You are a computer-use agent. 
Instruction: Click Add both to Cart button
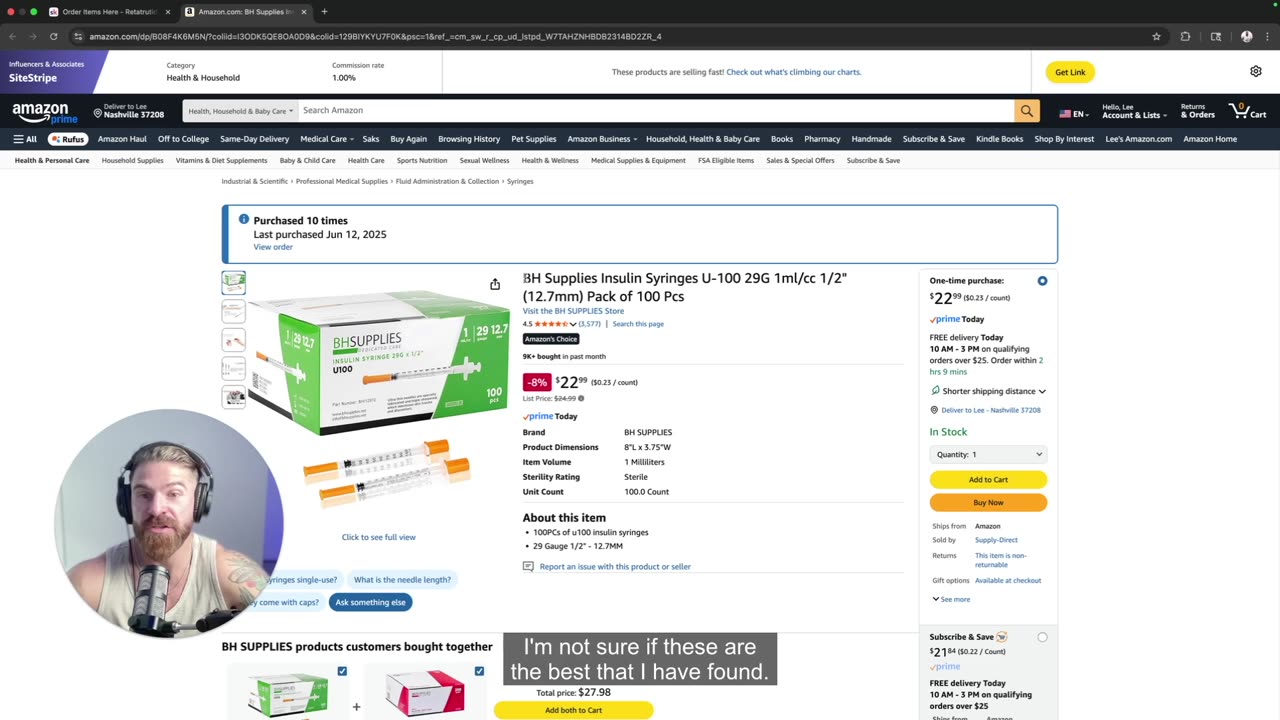[x=573, y=710]
